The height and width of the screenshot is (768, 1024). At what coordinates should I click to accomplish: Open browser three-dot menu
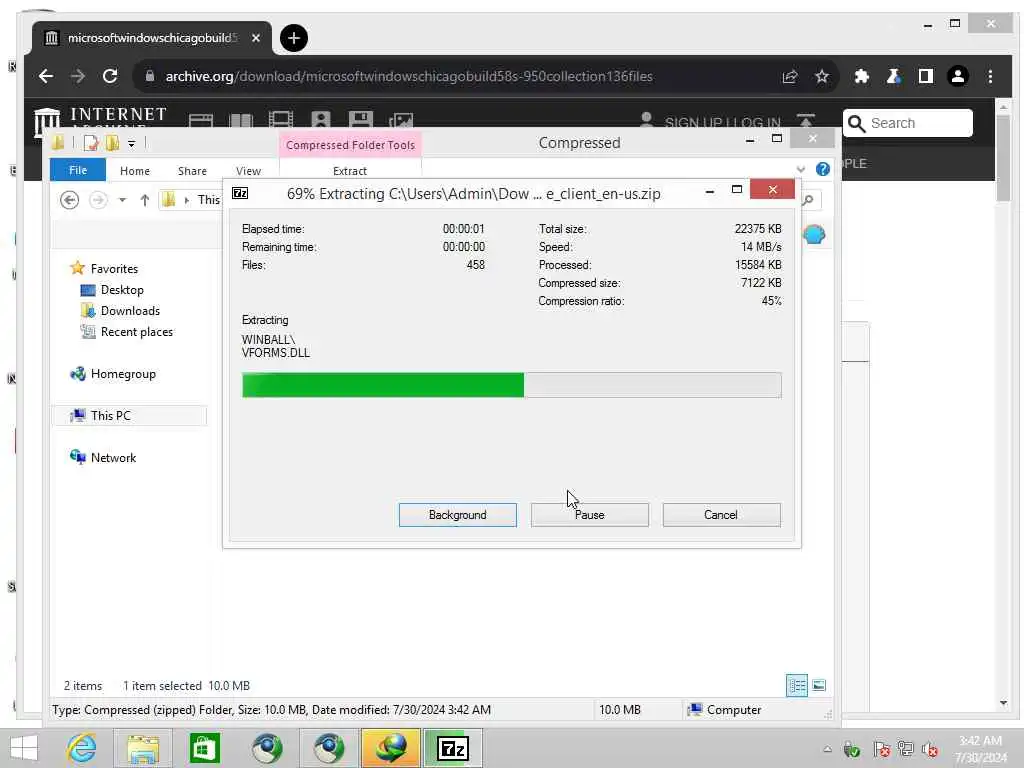coord(990,76)
